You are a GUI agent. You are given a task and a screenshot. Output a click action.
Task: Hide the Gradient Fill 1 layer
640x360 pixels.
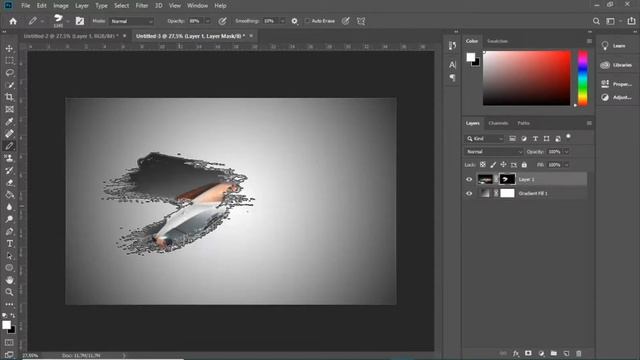pyautogui.click(x=469, y=193)
